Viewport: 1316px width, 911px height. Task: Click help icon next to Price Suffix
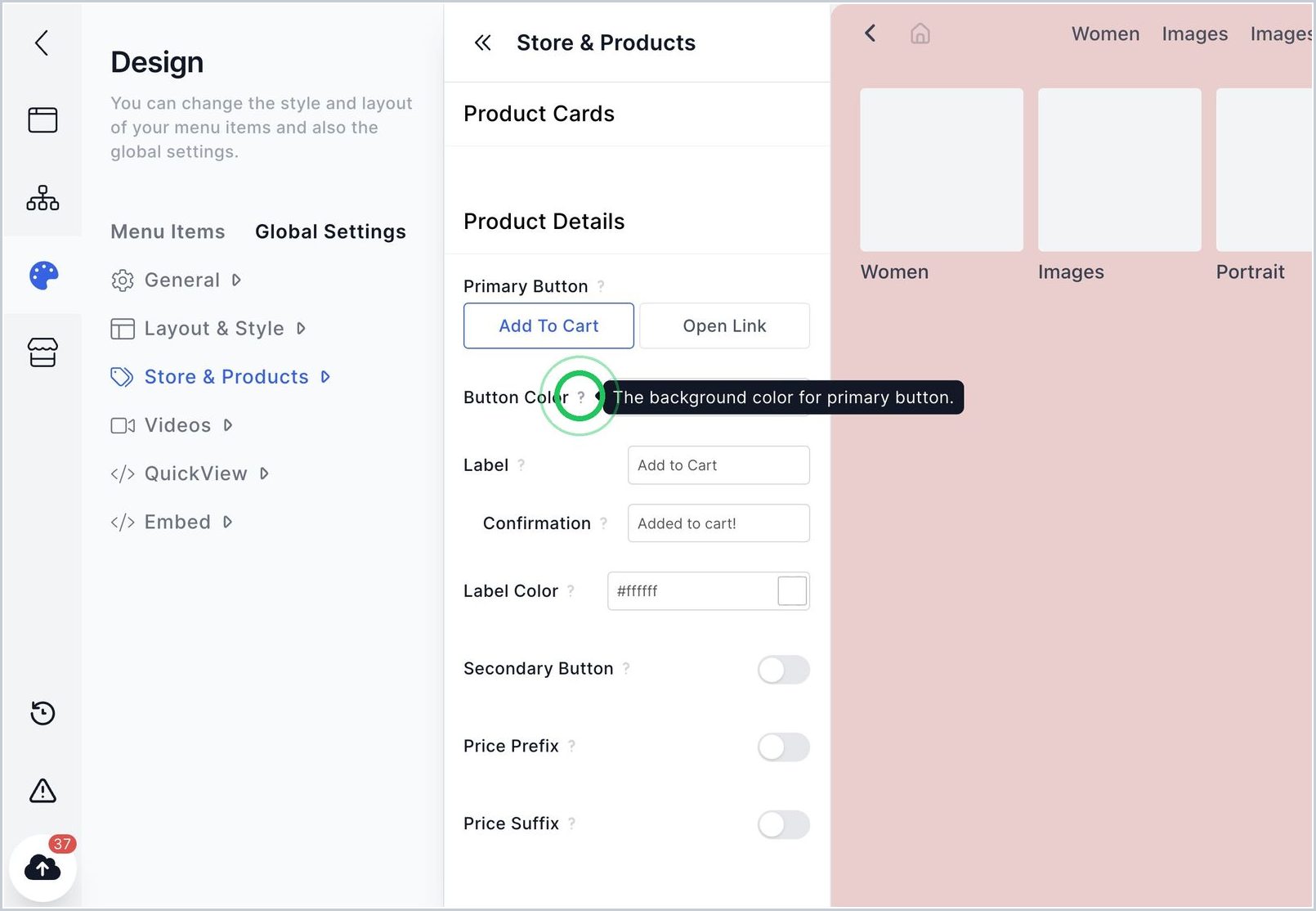point(572,823)
